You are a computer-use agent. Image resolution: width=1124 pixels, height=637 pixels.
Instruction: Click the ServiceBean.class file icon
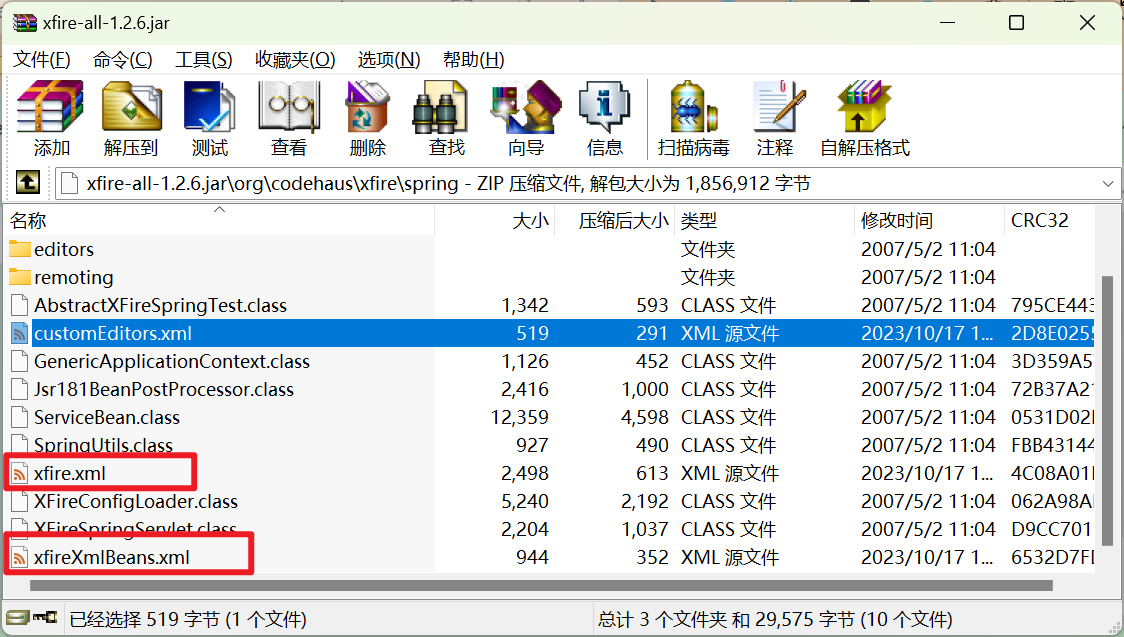click(19, 417)
